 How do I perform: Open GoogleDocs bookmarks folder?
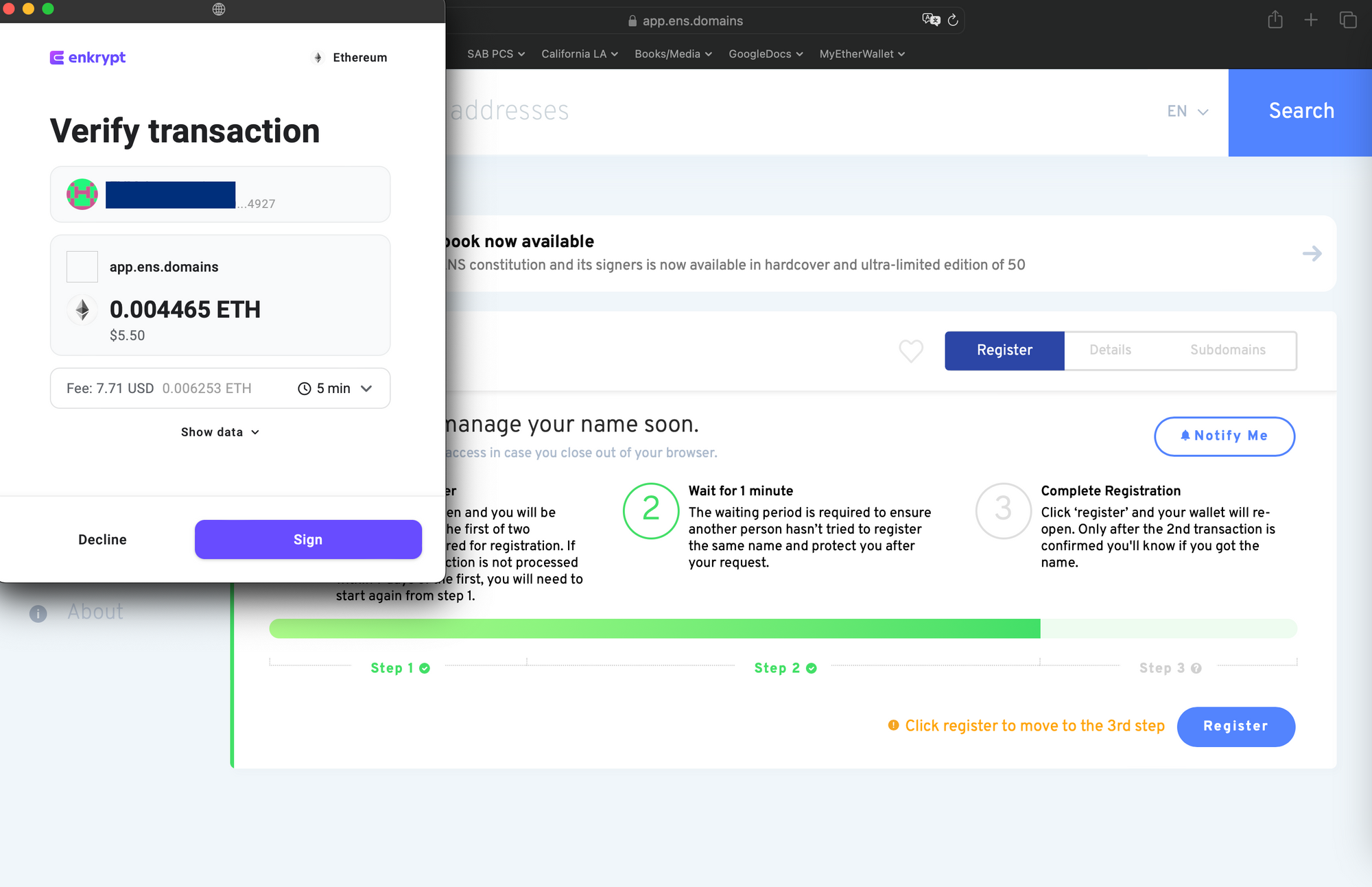766,54
